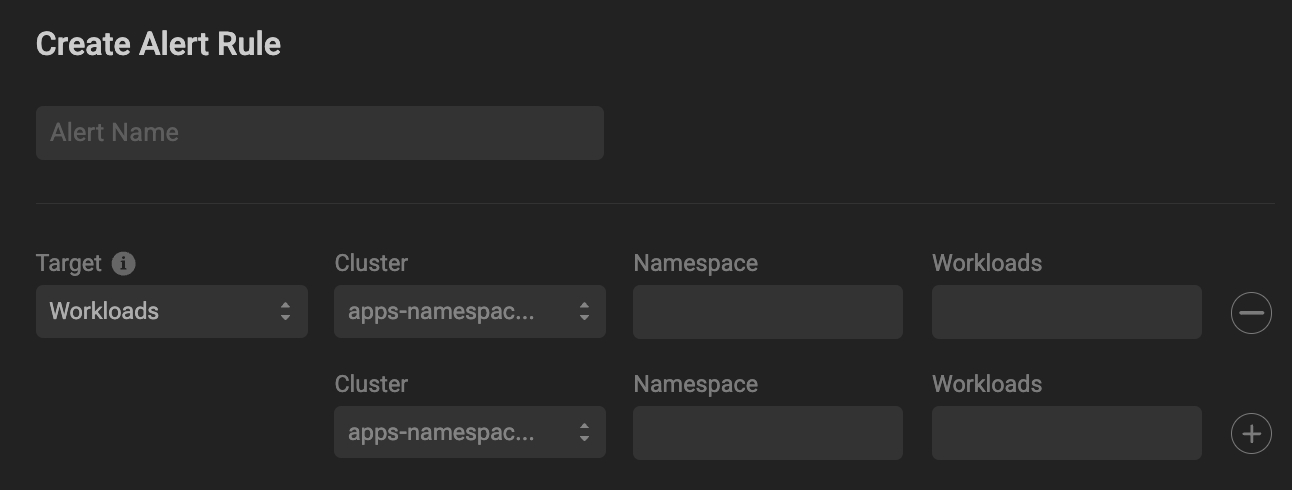This screenshot has height=490, width=1292.
Task: Click the Target label text
Action: coord(69,263)
